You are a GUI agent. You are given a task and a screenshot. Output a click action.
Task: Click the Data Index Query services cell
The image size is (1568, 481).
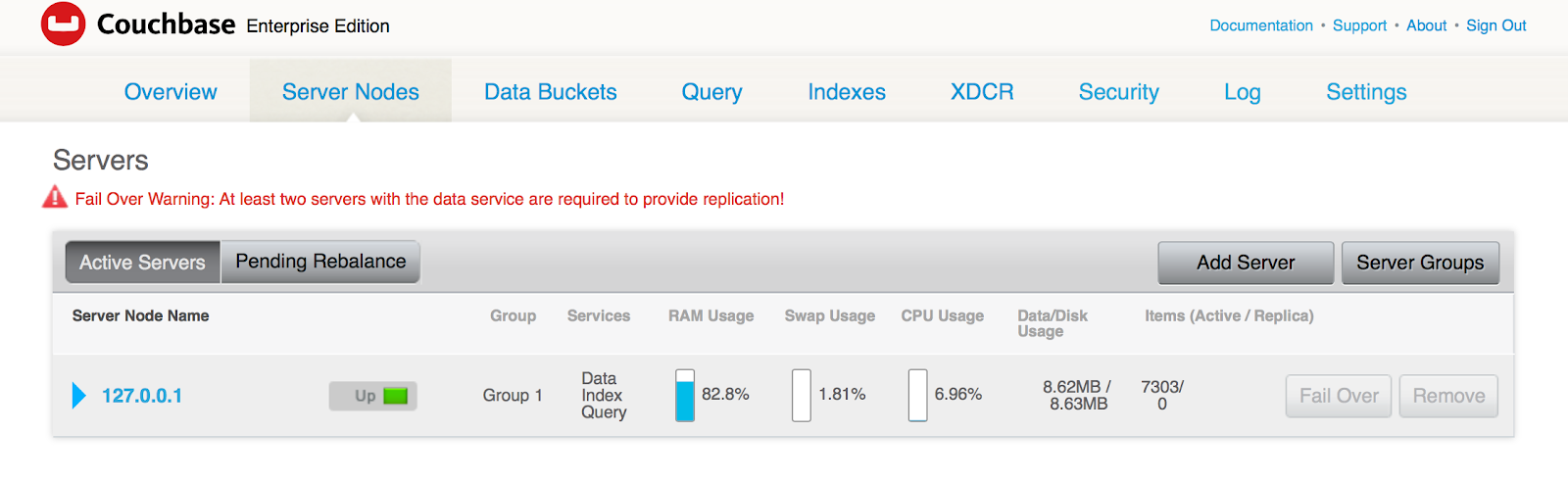tap(604, 395)
